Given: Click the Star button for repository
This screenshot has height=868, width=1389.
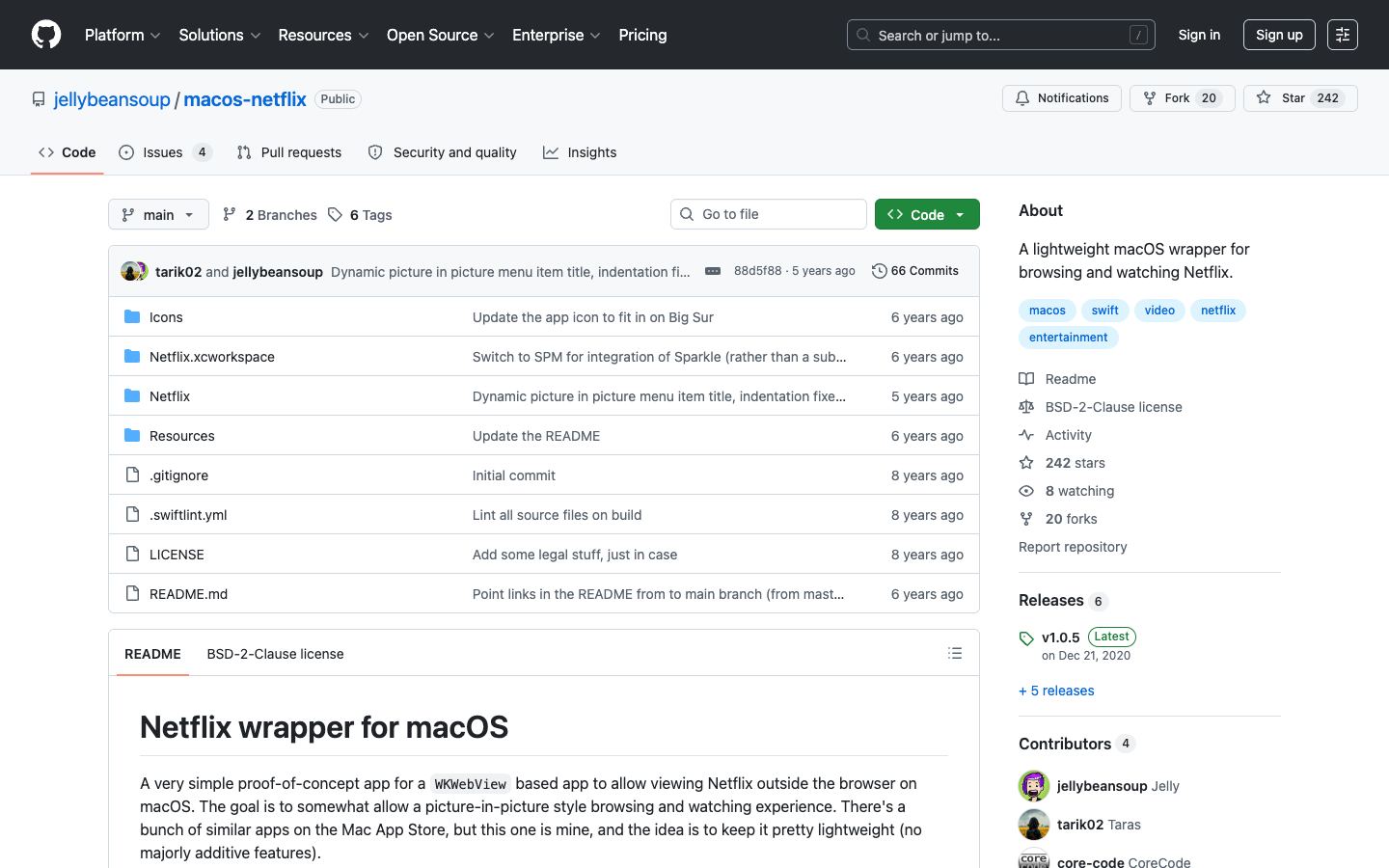Looking at the screenshot, I should point(1300,98).
